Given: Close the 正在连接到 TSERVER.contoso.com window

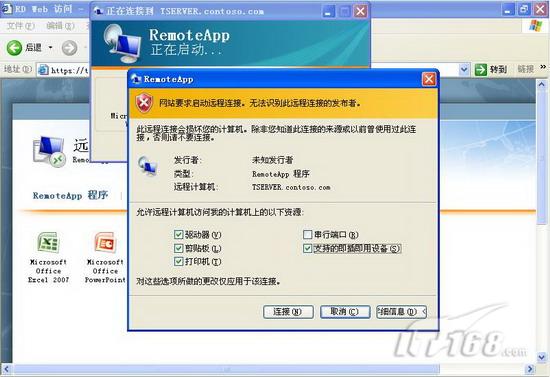Looking at the screenshot, I should pyautogui.click(x=360, y=11).
